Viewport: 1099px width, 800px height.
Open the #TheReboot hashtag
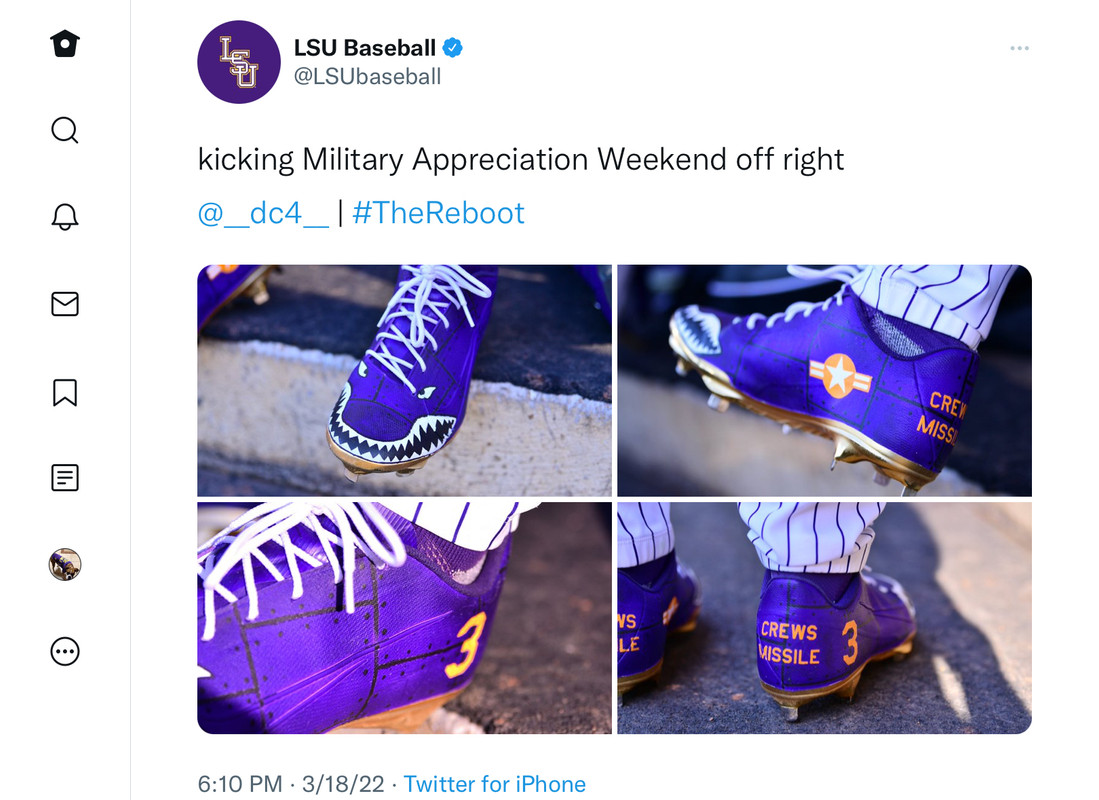point(438,213)
